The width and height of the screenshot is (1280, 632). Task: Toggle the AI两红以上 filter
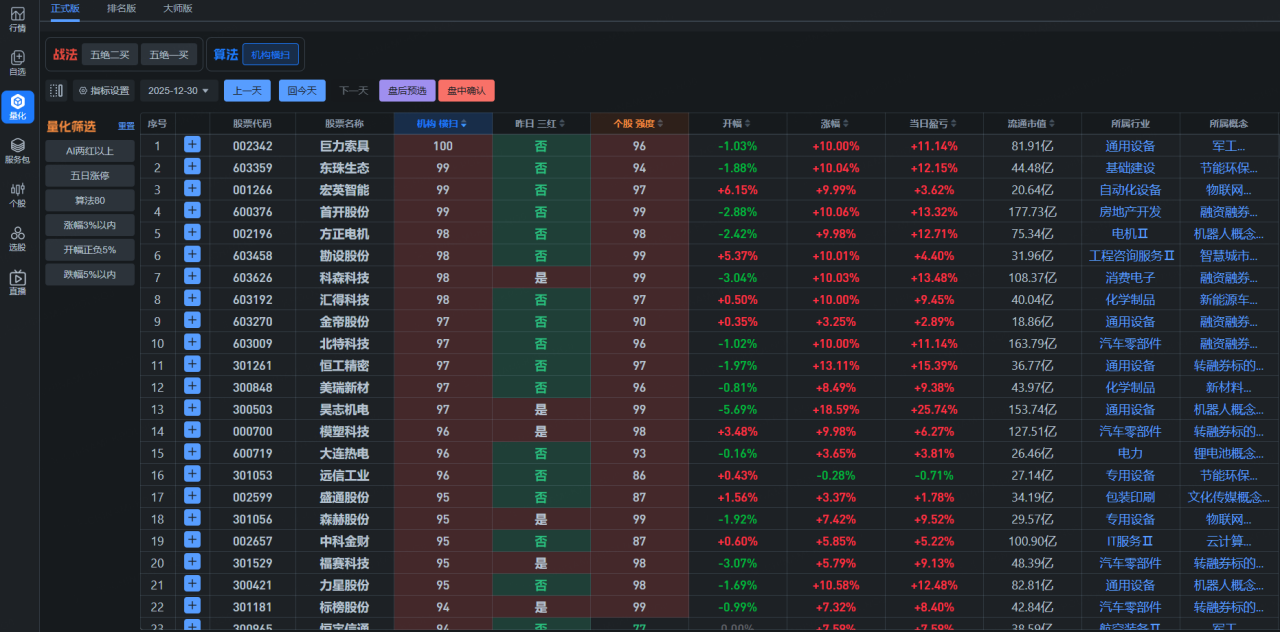click(89, 151)
